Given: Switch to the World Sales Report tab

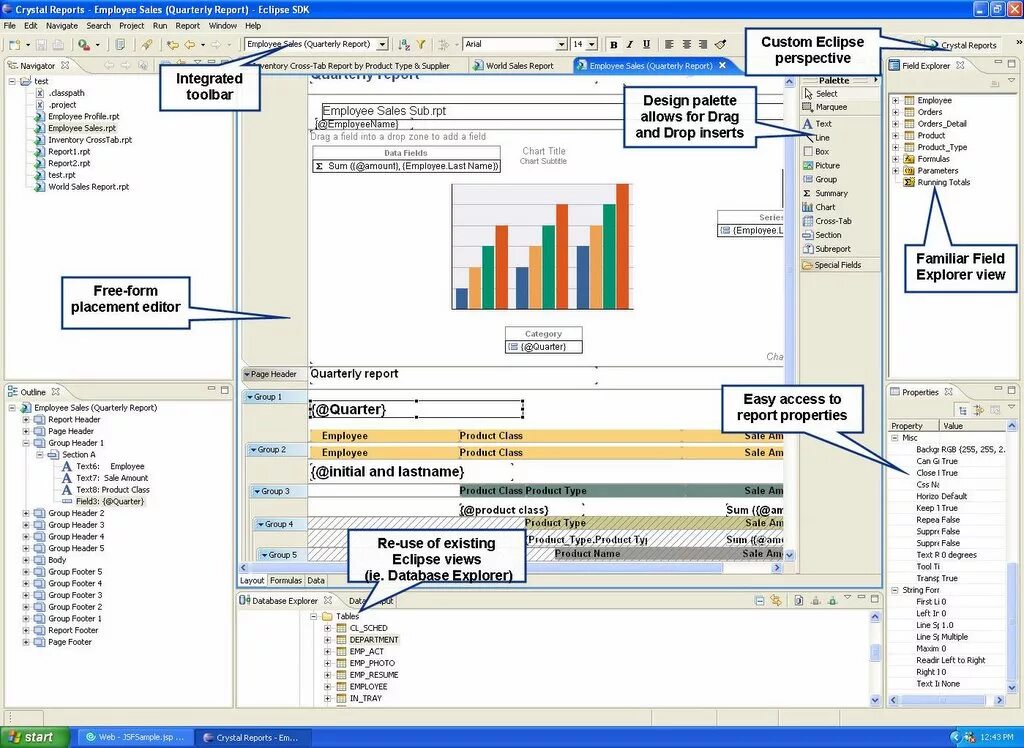Looking at the screenshot, I should click(513, 65).
